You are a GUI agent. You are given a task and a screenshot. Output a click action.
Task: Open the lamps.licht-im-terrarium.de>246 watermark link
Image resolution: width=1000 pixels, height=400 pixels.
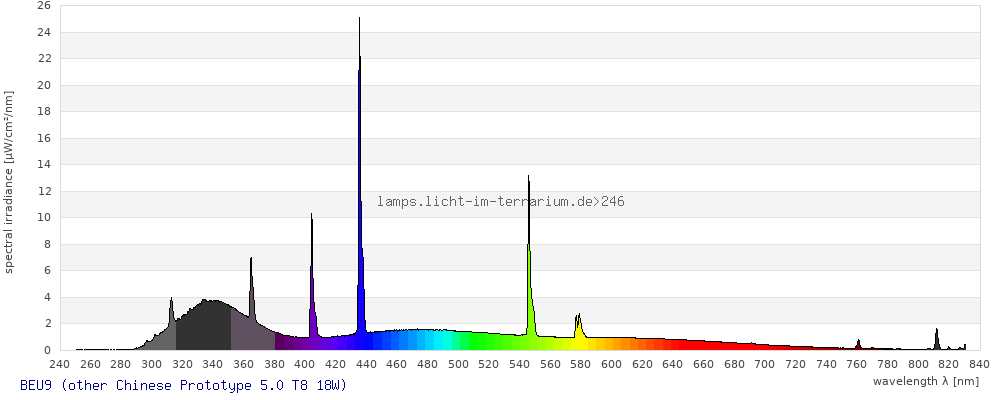pyautogui.click(x=501, y=202)
